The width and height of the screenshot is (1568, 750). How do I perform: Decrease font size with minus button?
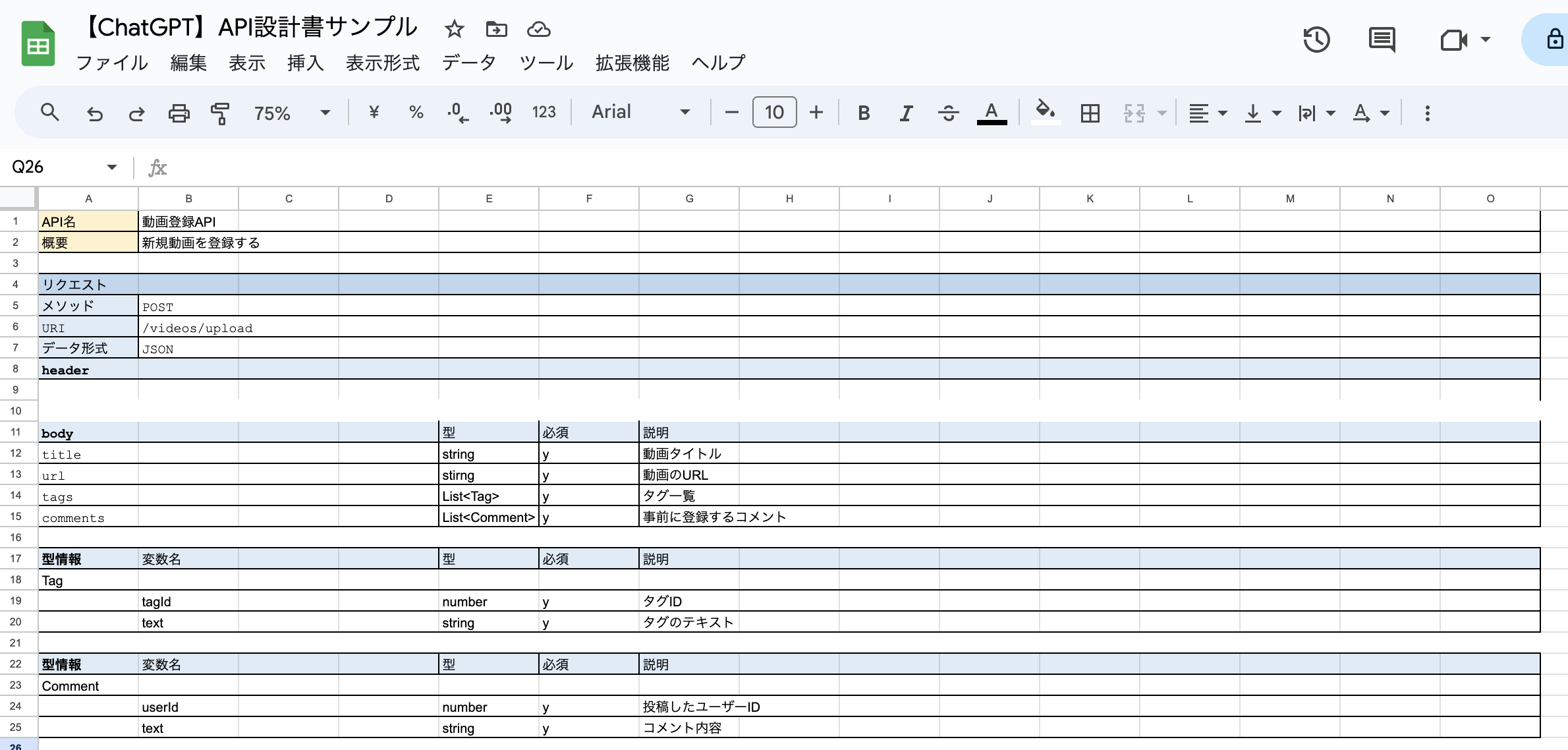point(731,112)
